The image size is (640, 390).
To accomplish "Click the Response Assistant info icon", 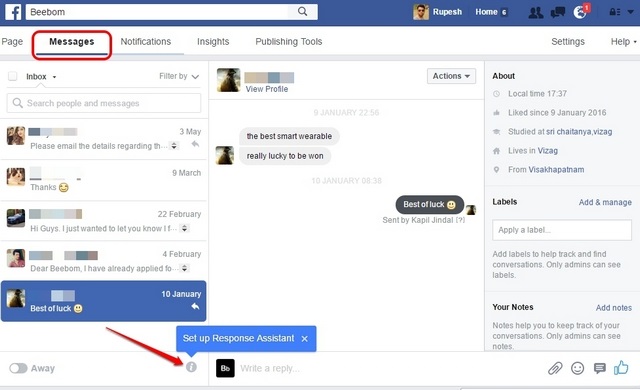I will [191, 367].
